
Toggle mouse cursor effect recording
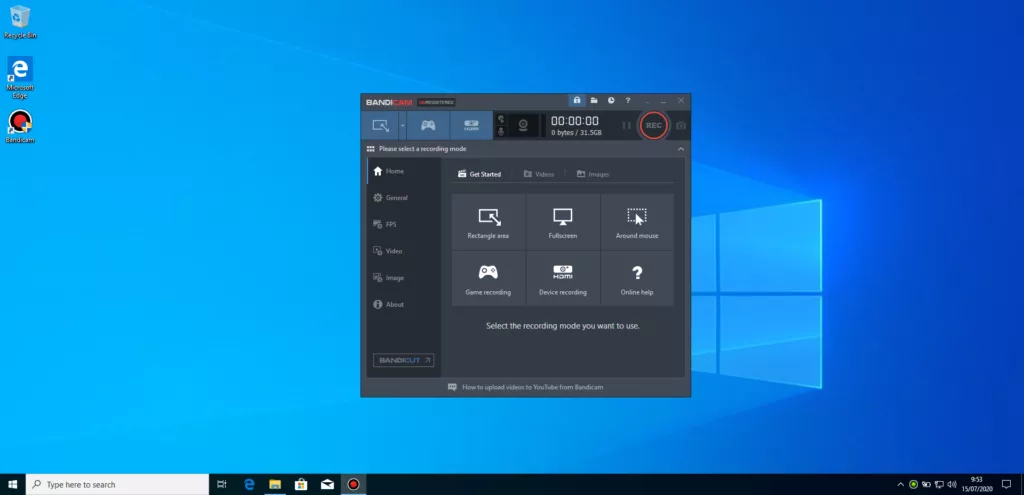(x=500, y=118)
